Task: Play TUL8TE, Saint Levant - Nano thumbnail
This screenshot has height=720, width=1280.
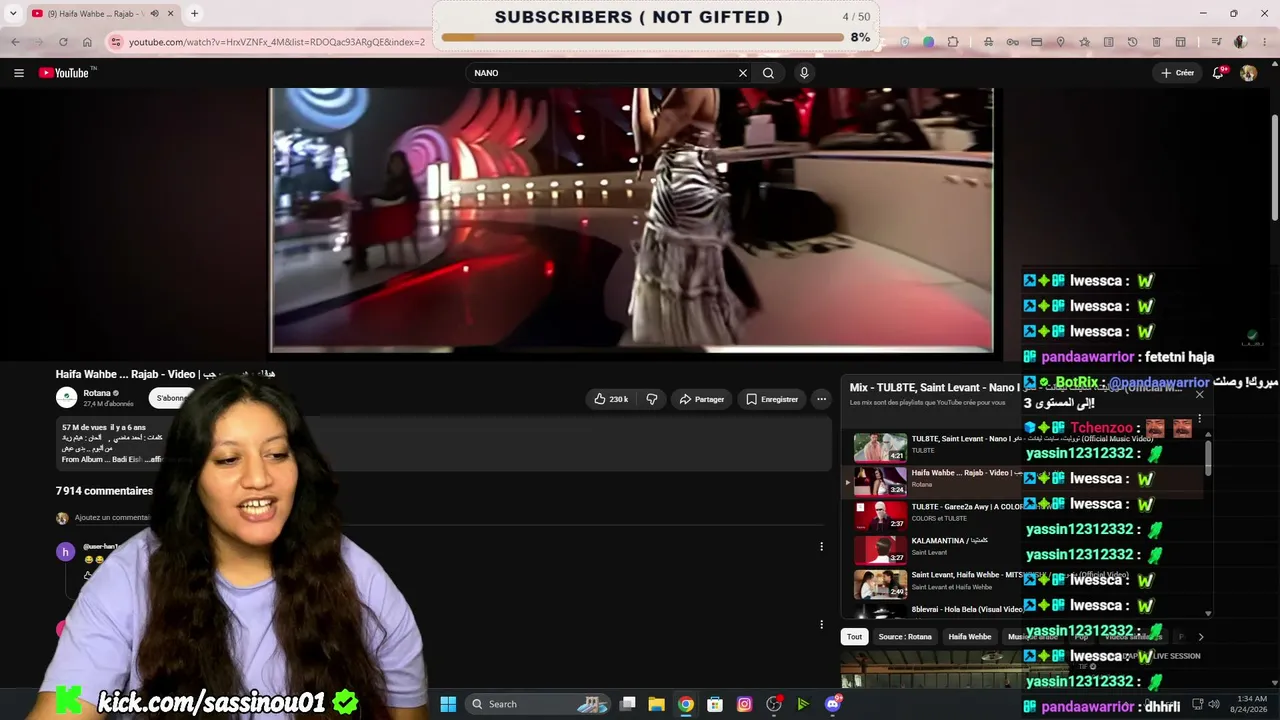Action: click(880, 447)
